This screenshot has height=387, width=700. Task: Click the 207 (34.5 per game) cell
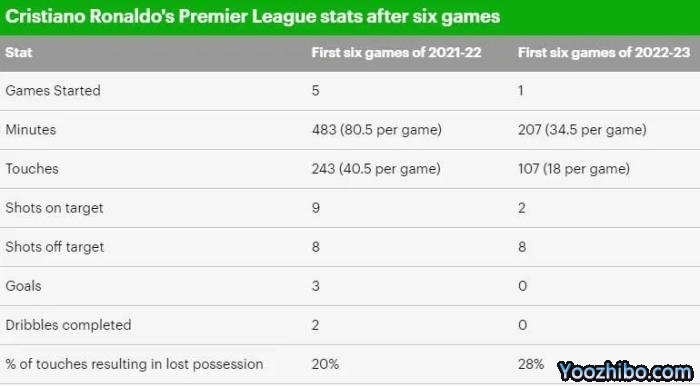[x=582, y=130]
